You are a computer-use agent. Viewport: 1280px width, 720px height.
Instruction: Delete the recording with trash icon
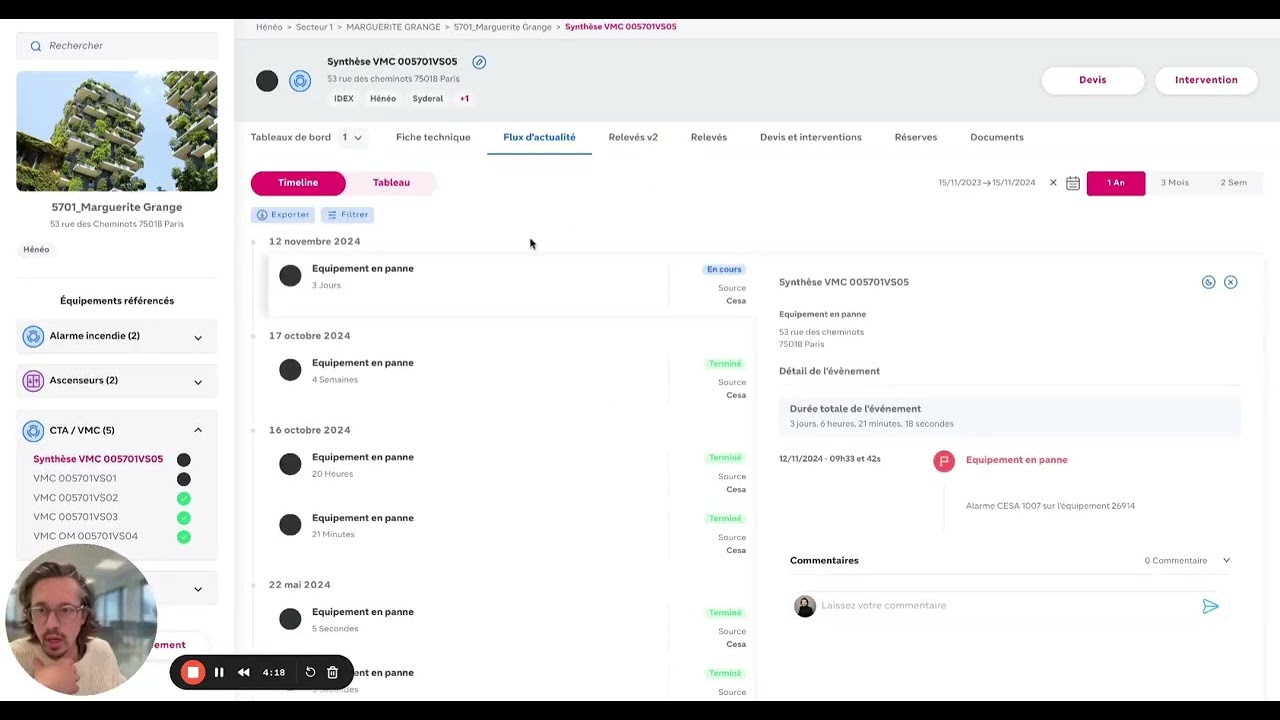(333, 672)
